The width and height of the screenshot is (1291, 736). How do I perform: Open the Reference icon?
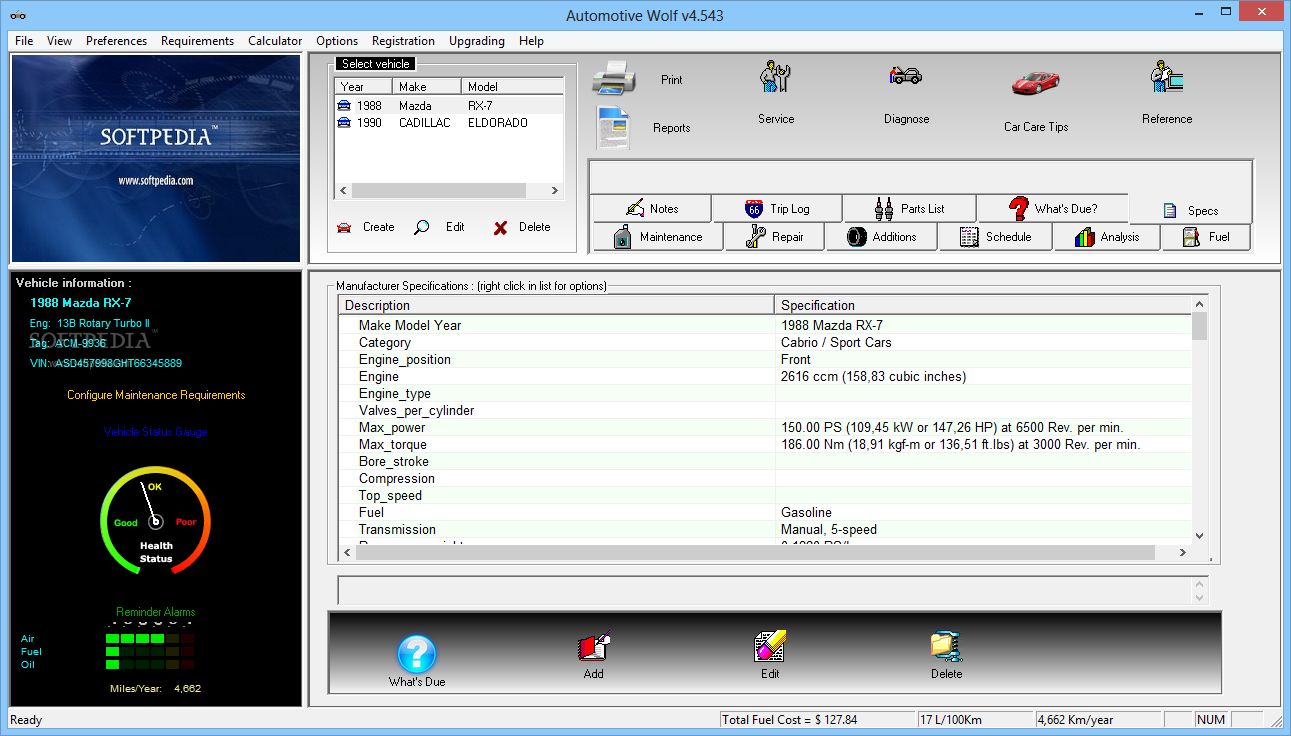coord(1167,78)
